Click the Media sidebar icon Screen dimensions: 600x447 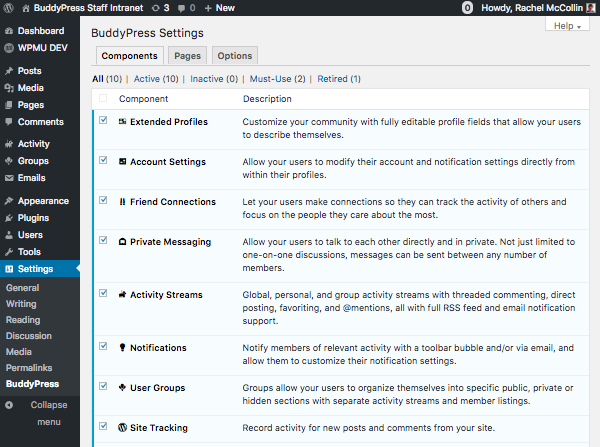click(9, 88)
